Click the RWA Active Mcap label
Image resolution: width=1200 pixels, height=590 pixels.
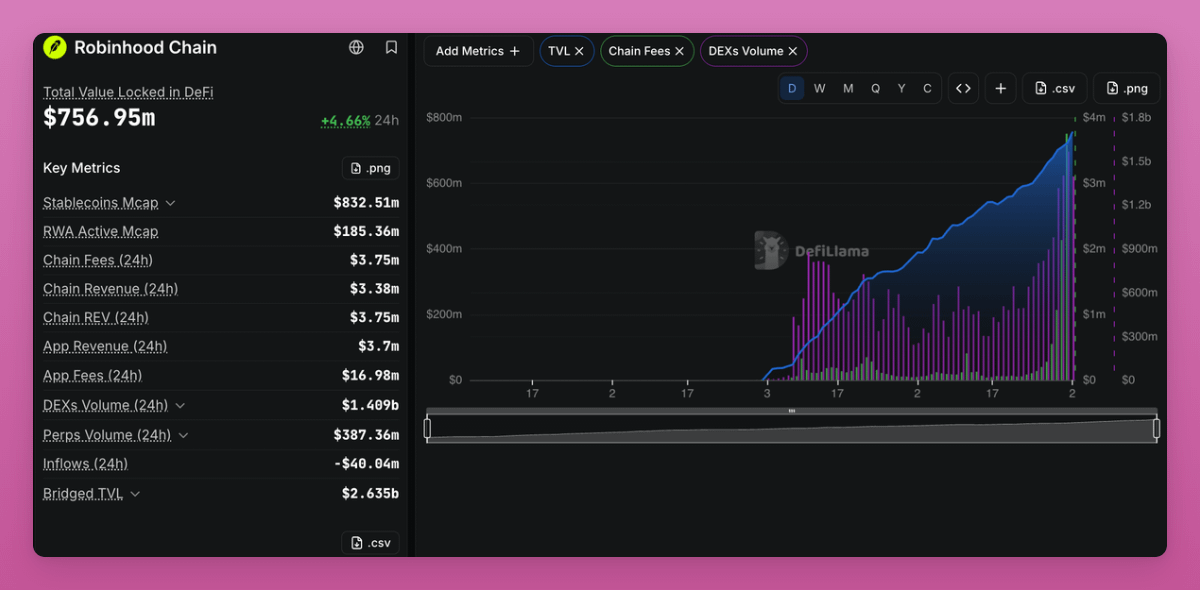pyautogui.click(x=100, y=231)
